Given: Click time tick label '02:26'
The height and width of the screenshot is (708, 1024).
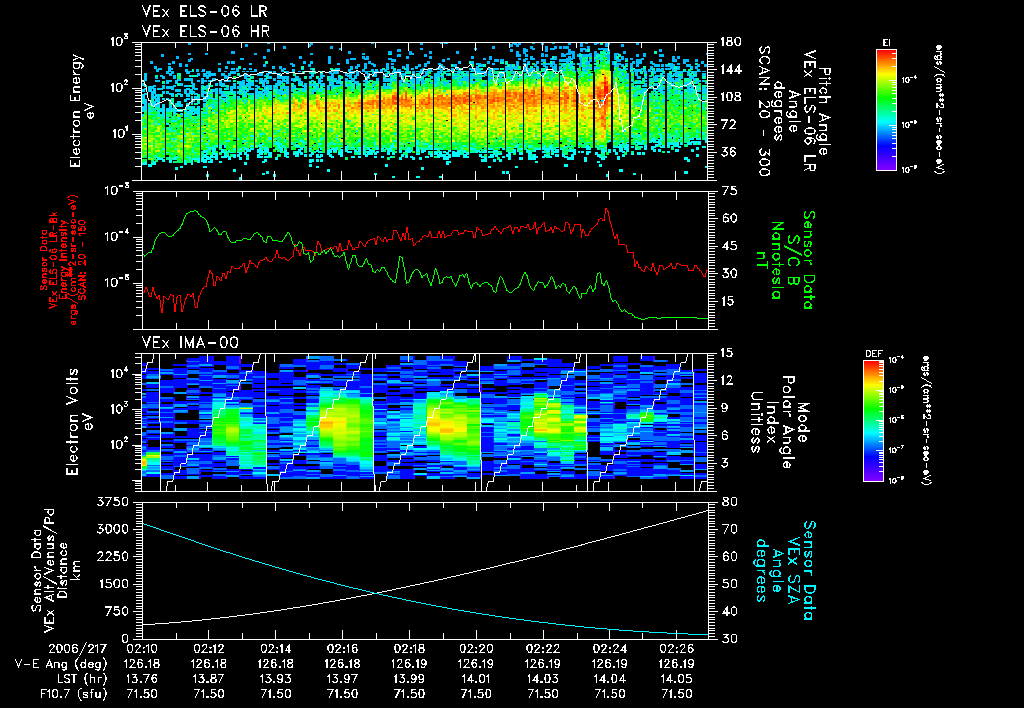Looking at the screenshot, I should [677, 649].
